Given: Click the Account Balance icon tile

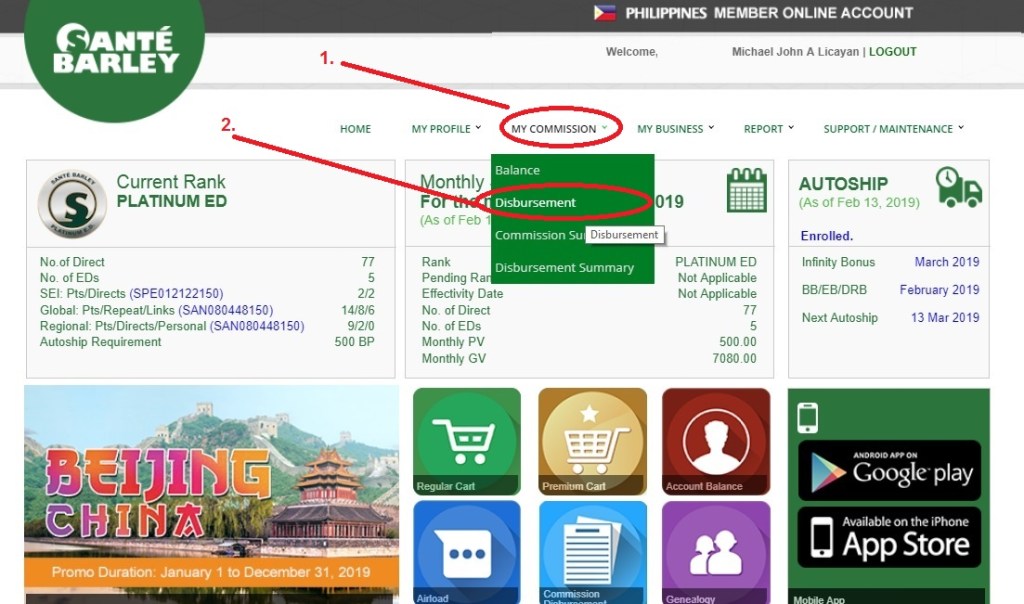Looking at the screenshot, I should (715, 441).
